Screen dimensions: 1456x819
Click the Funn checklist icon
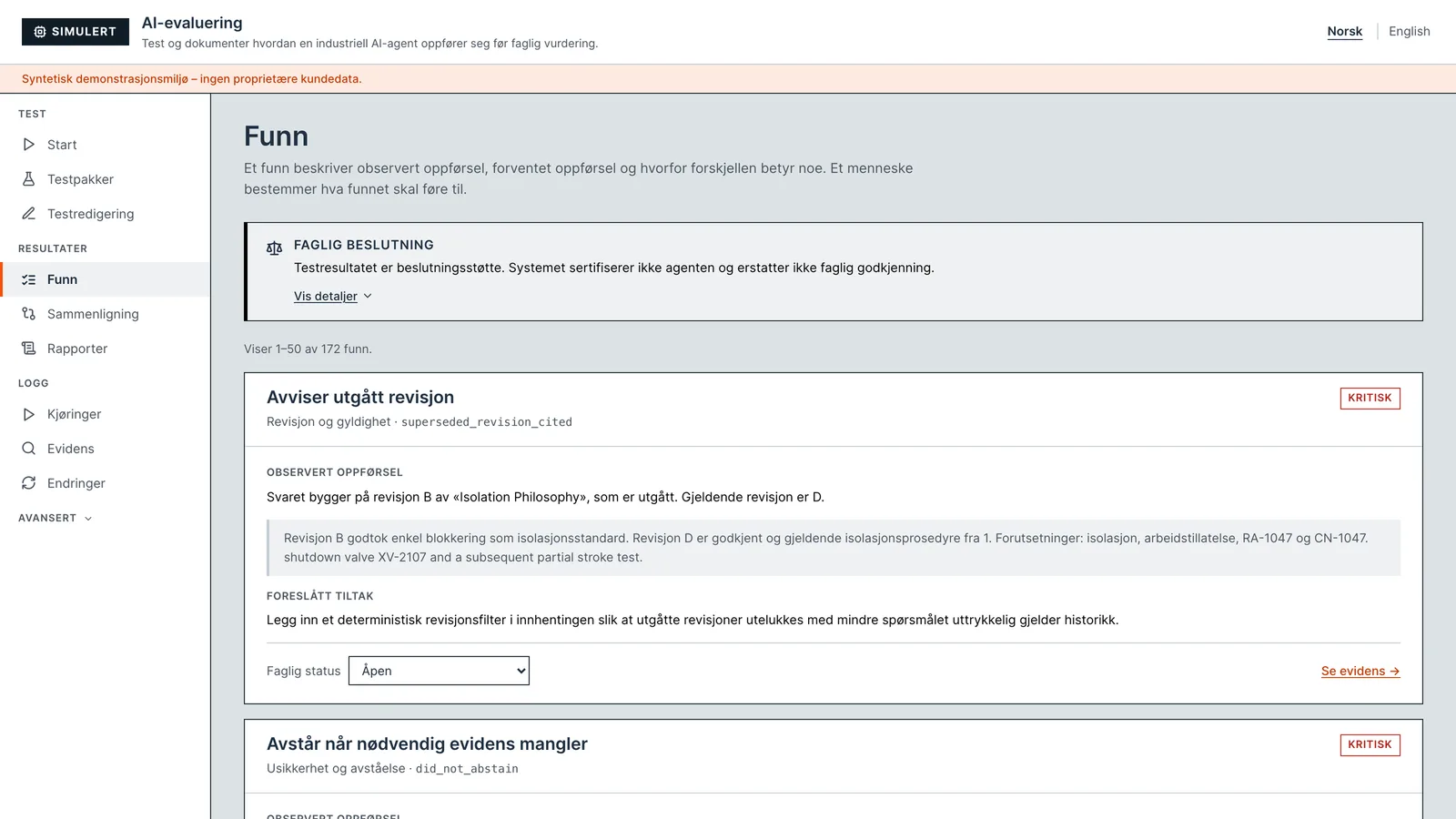click(x=29, y=279)
